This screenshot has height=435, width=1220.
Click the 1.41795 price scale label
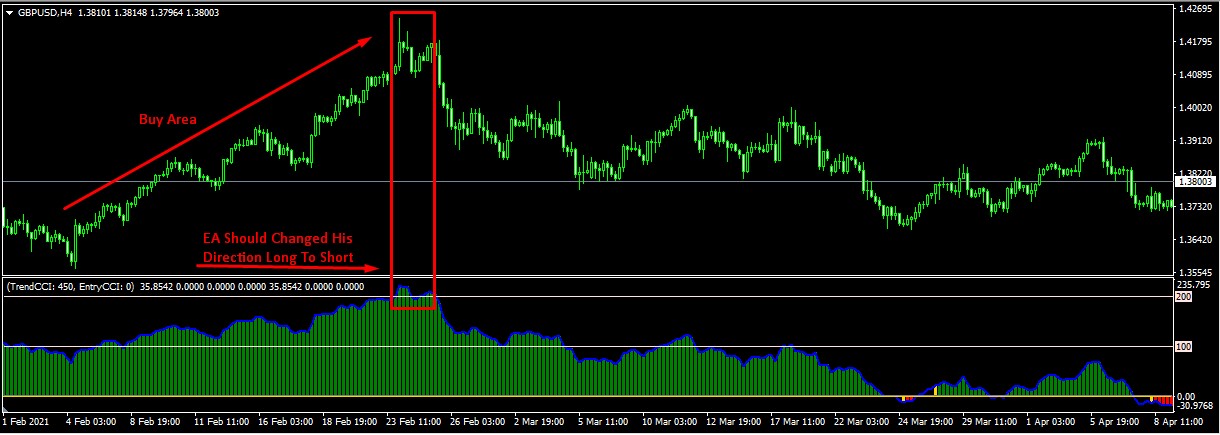pyautogui.click(x=1193, y=42)
